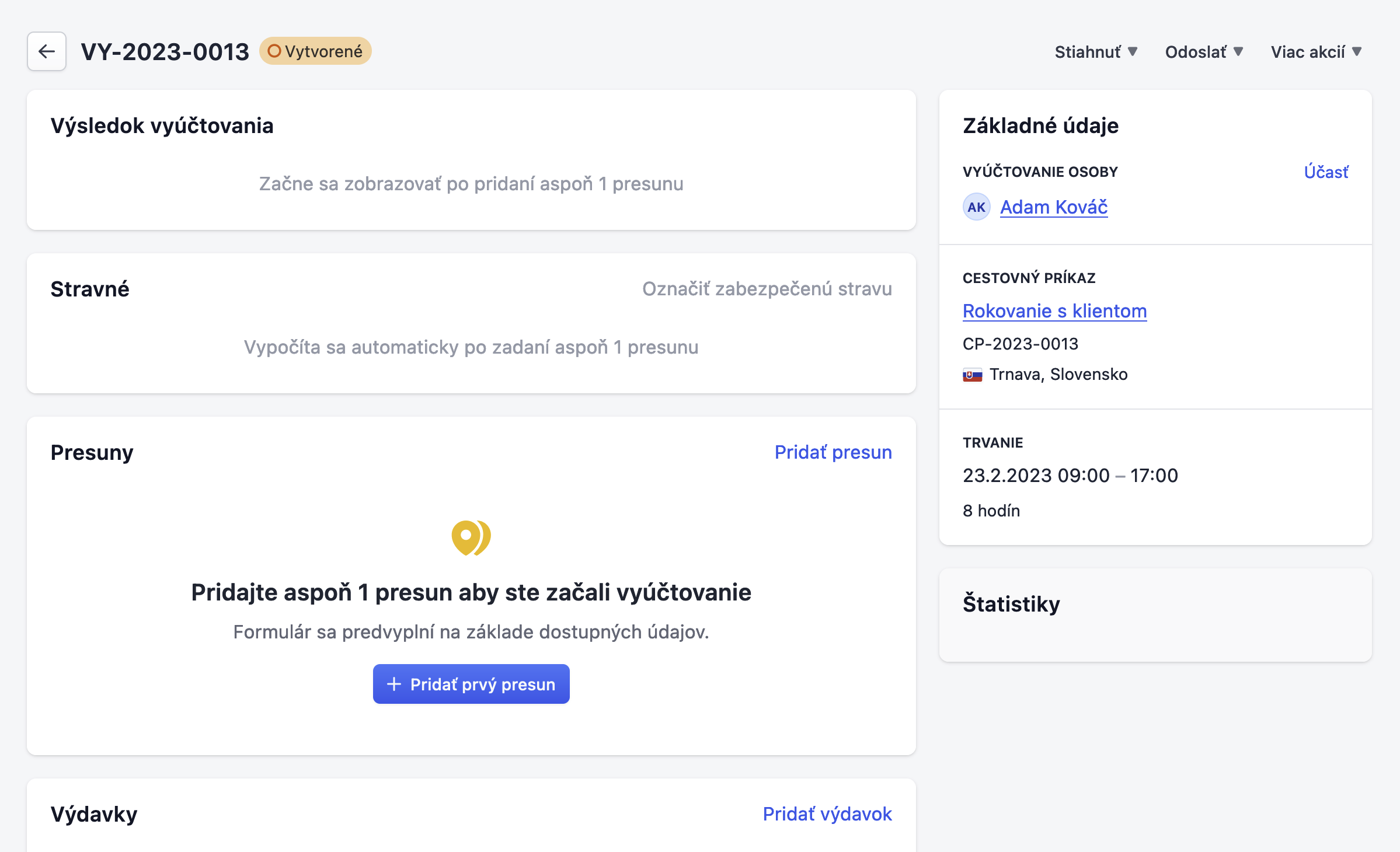Click the AK avatar circle

tap(976, 207)
